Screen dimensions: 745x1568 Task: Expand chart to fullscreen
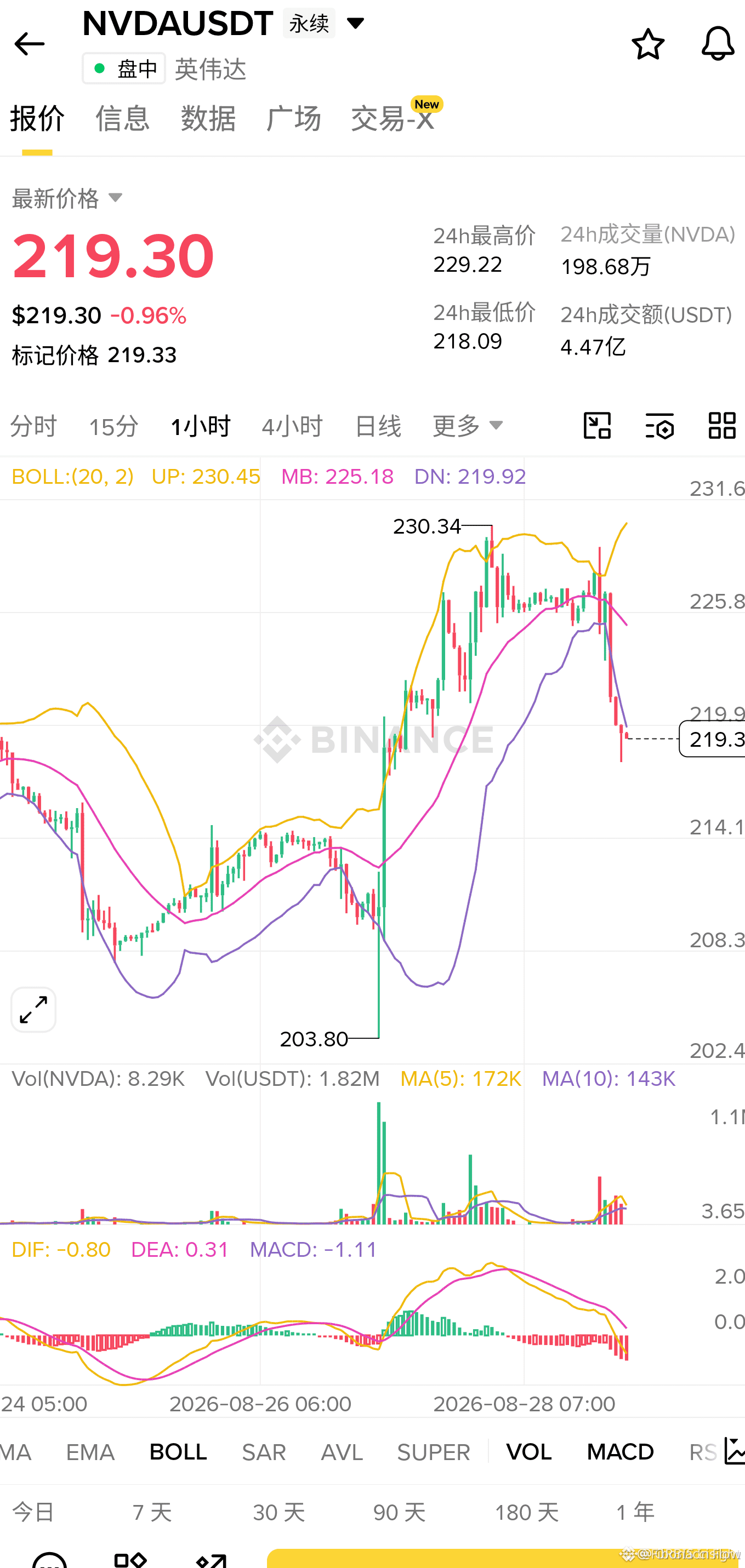[33, 1010]
